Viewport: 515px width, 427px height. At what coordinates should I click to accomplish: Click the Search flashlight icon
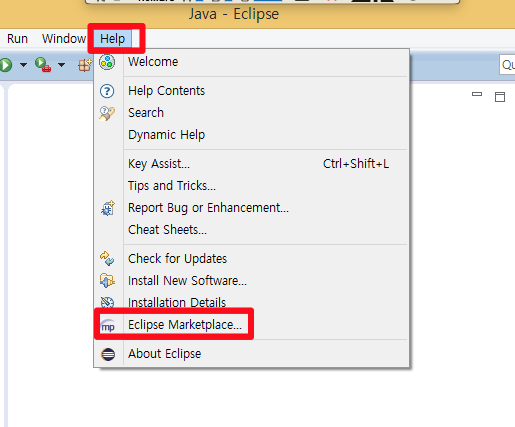pos(107,113)
